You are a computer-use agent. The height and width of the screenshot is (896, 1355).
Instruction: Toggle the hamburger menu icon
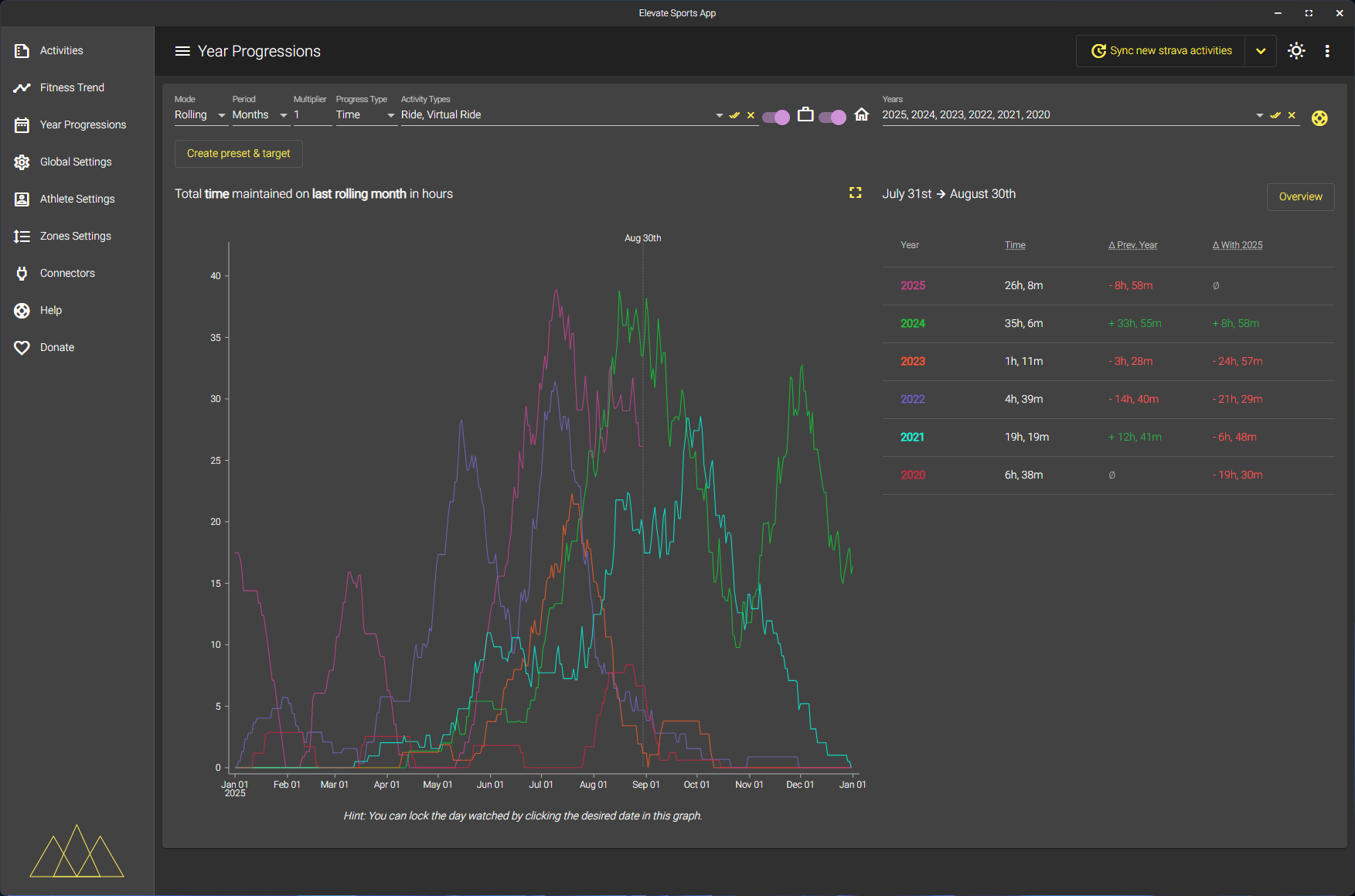pos(182,51)
